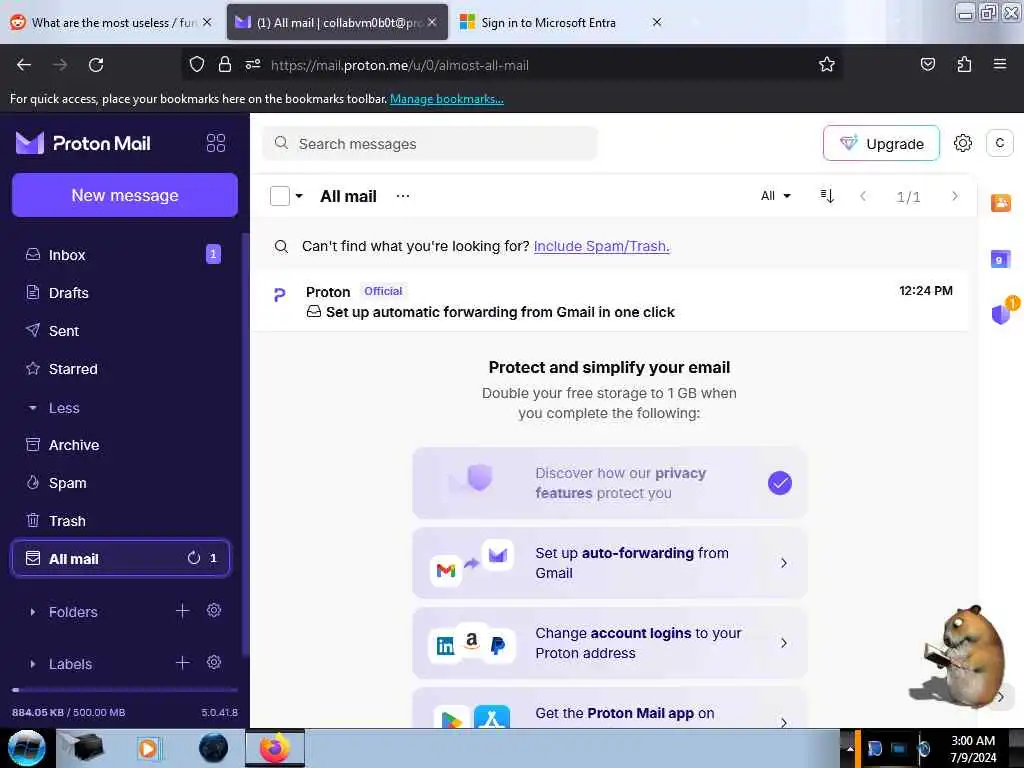Click the storage usage progress bar

(125, 690)
